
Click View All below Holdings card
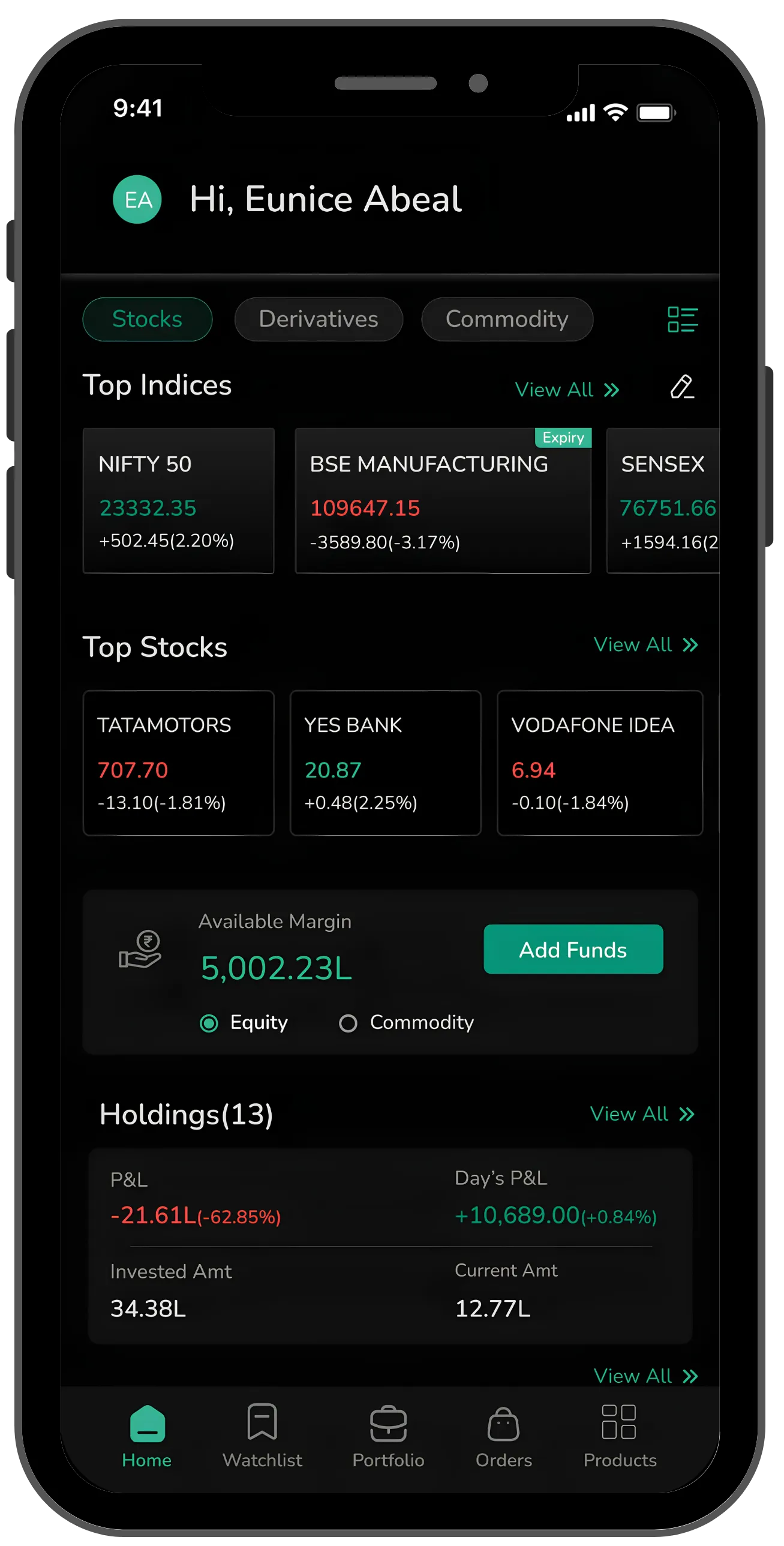click(x=646, y=1376)
